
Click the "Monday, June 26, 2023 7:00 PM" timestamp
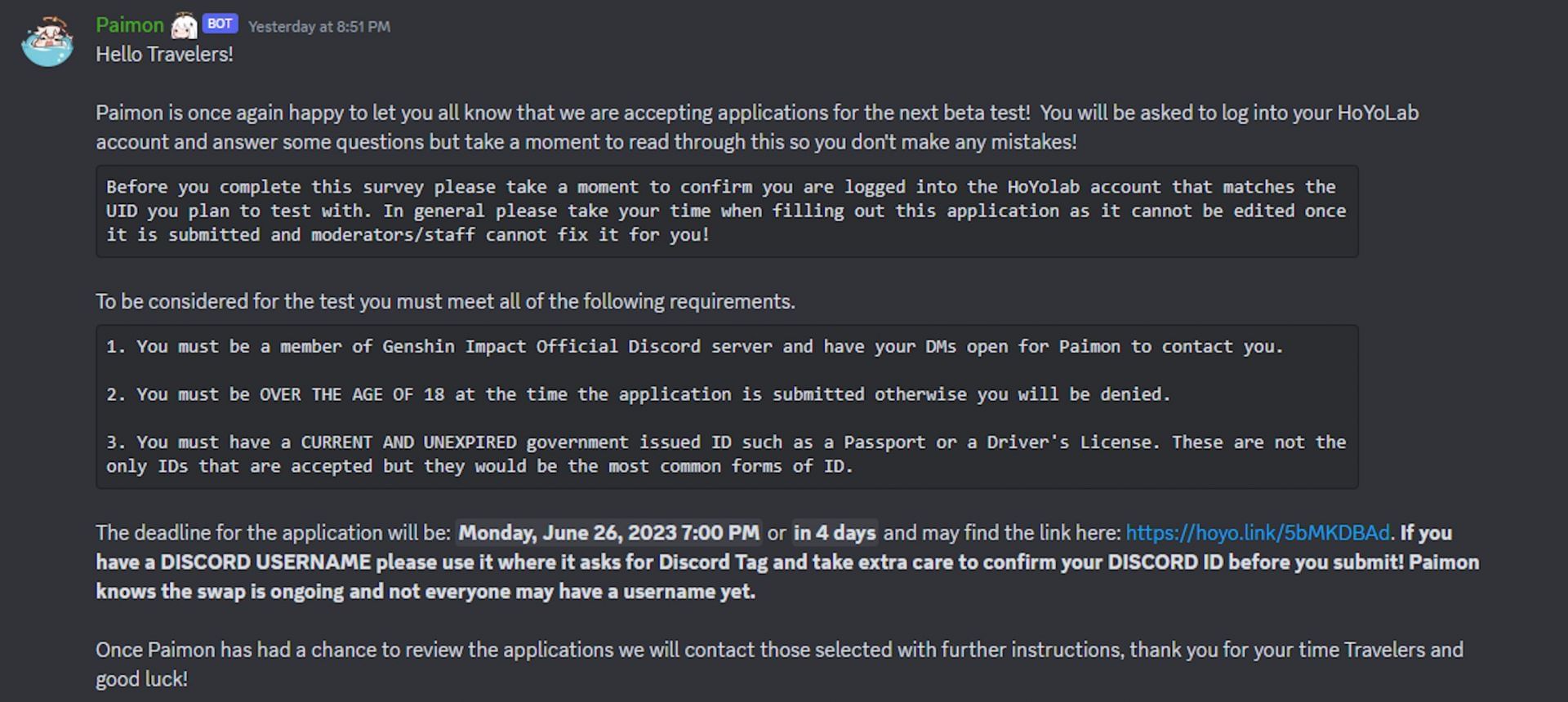coord(608,533)
